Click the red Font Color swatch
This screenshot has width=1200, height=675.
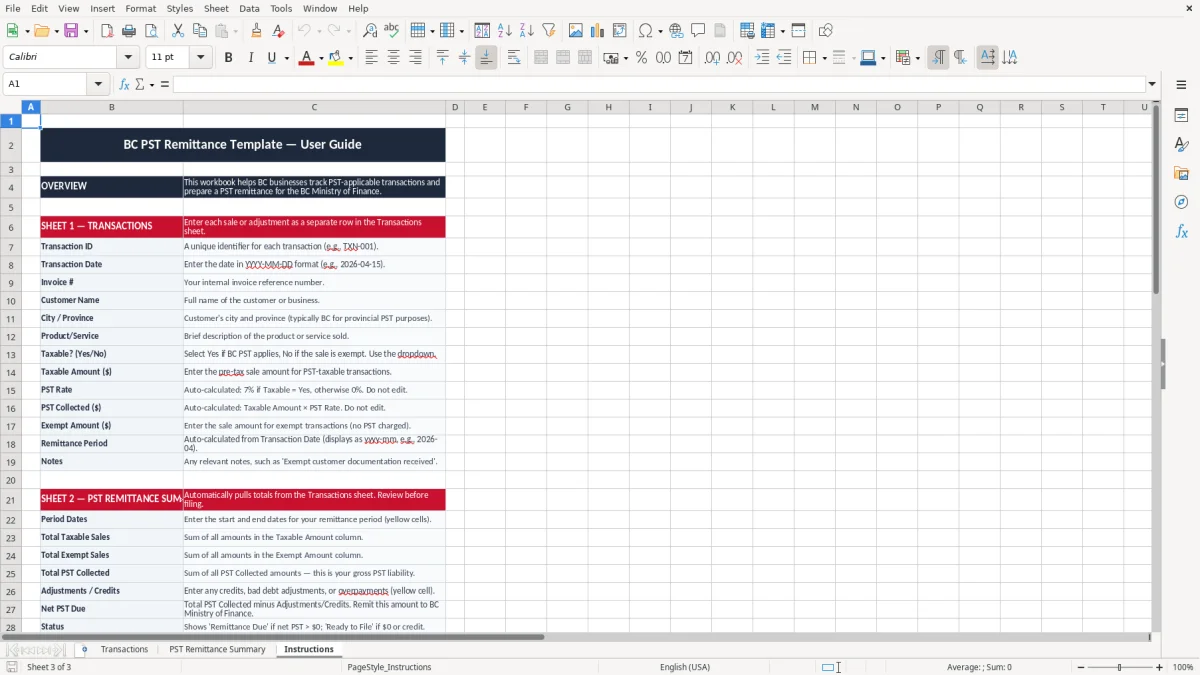tap(305, 58)
